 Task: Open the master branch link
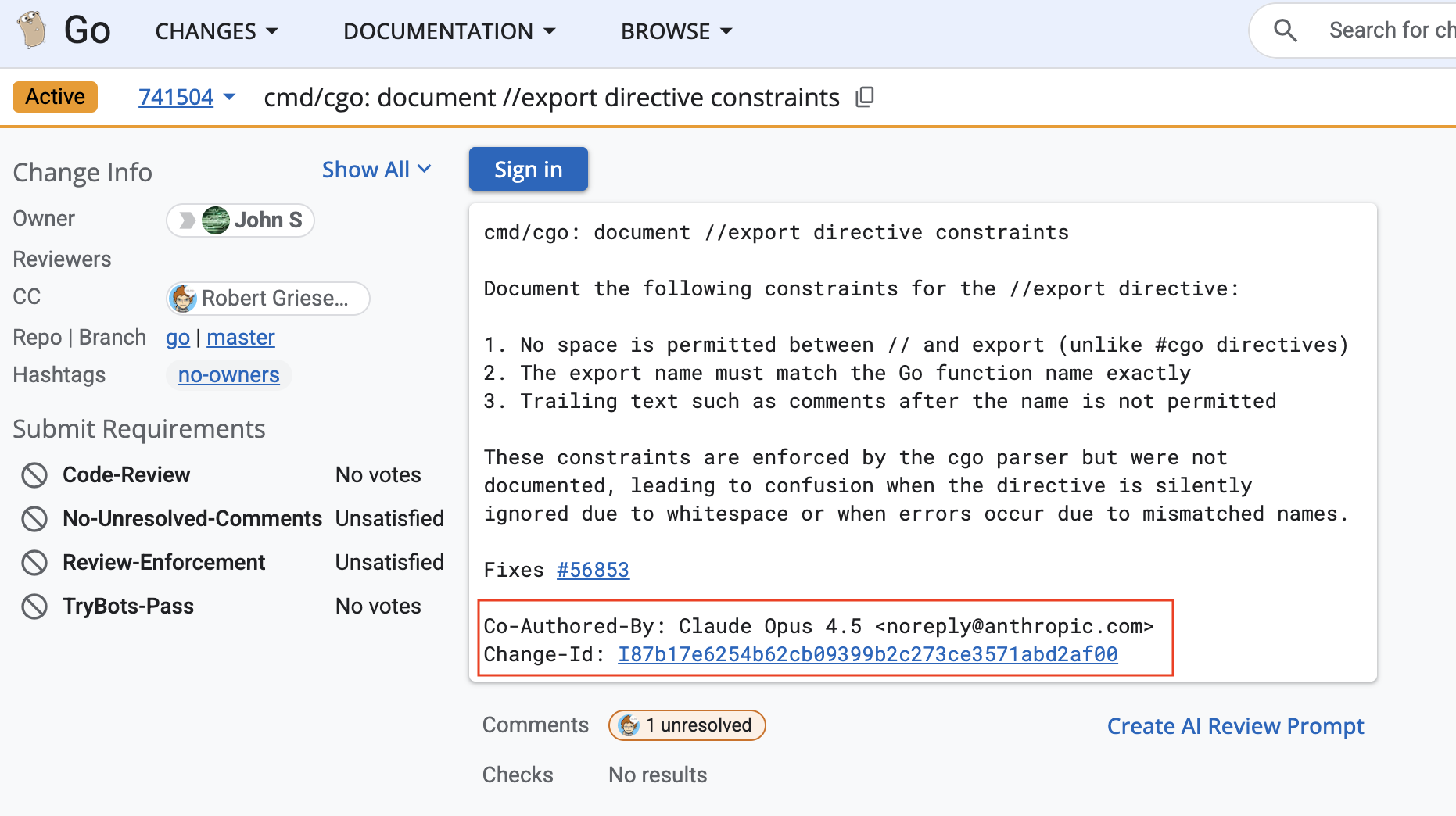(x=241, y=337)
